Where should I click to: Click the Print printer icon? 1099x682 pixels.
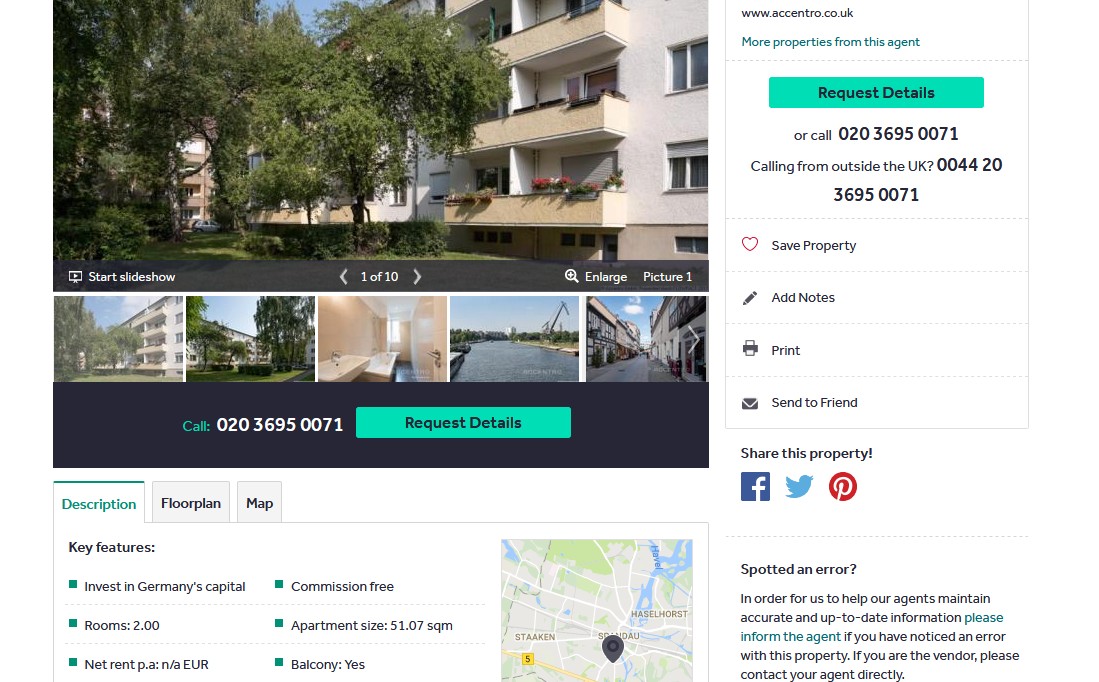(750, 348)
